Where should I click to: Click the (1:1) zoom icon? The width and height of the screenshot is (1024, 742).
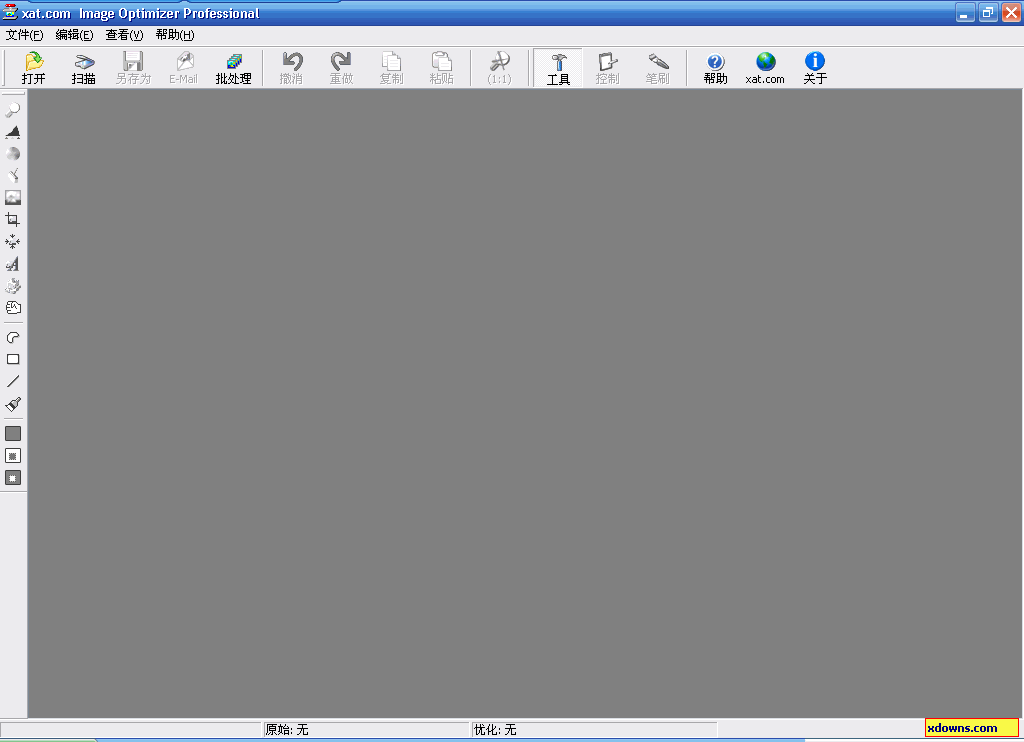click(500, 68)
